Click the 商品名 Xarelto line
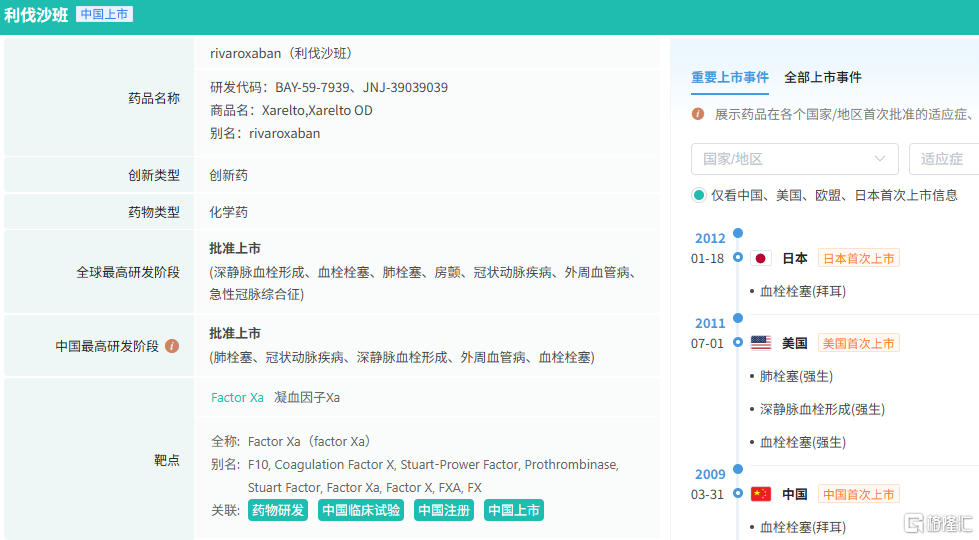 pos(291,110)
